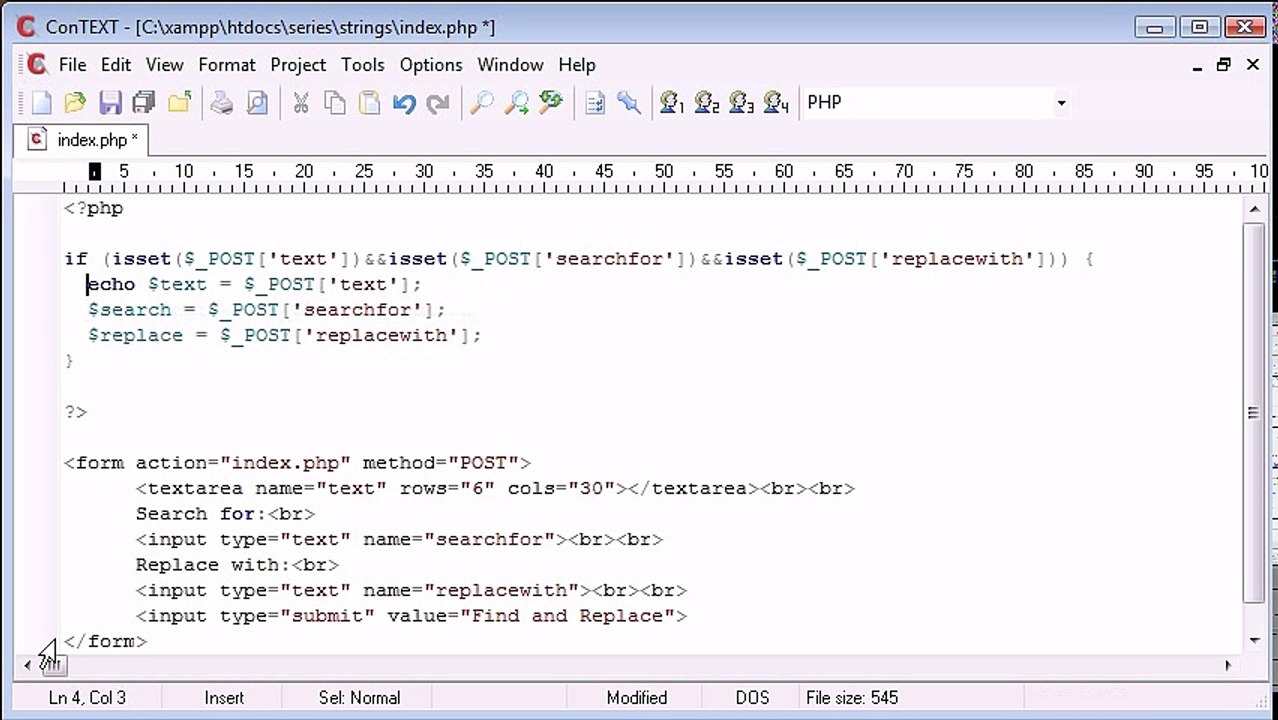This screenshot has width=1278, height=720.
Task: Click the 'Modified' status bar entry
Action: 637,698
